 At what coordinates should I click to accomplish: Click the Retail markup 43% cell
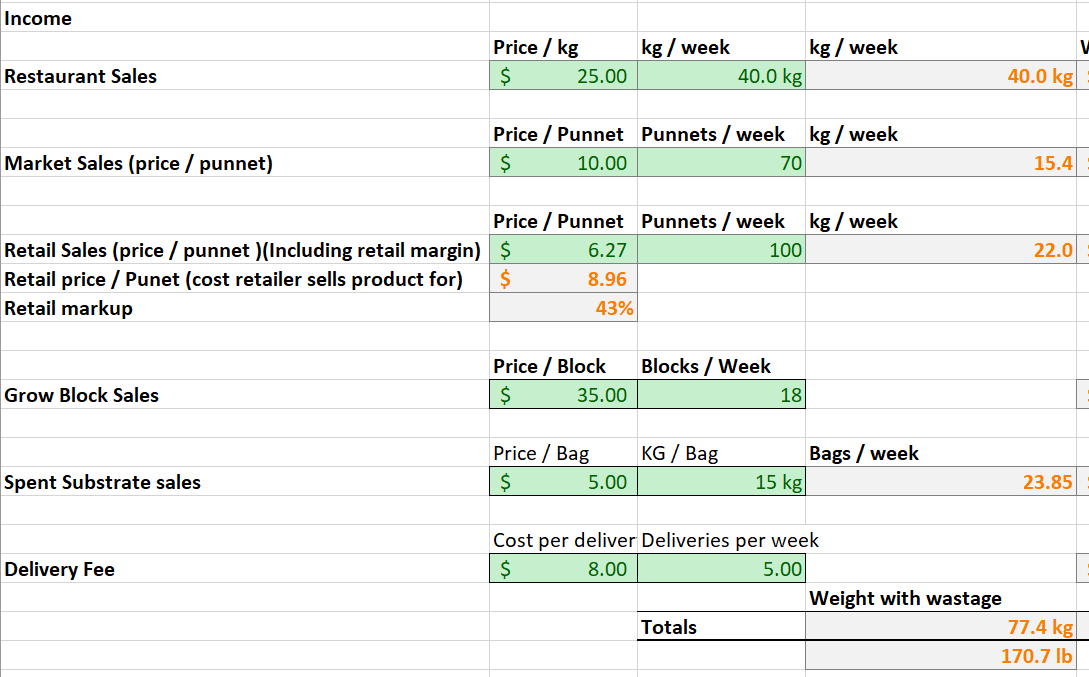563,308
